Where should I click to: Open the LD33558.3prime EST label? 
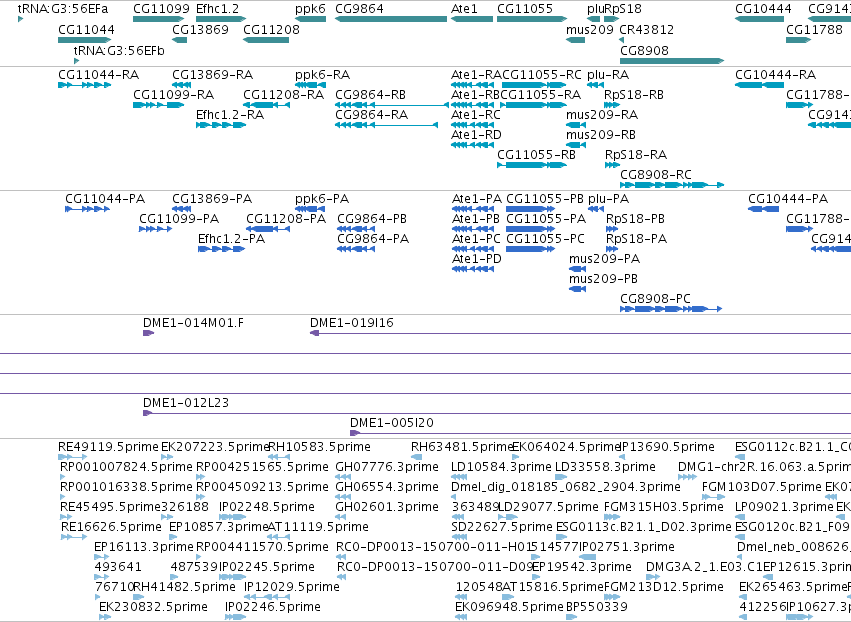coord(605,467)
